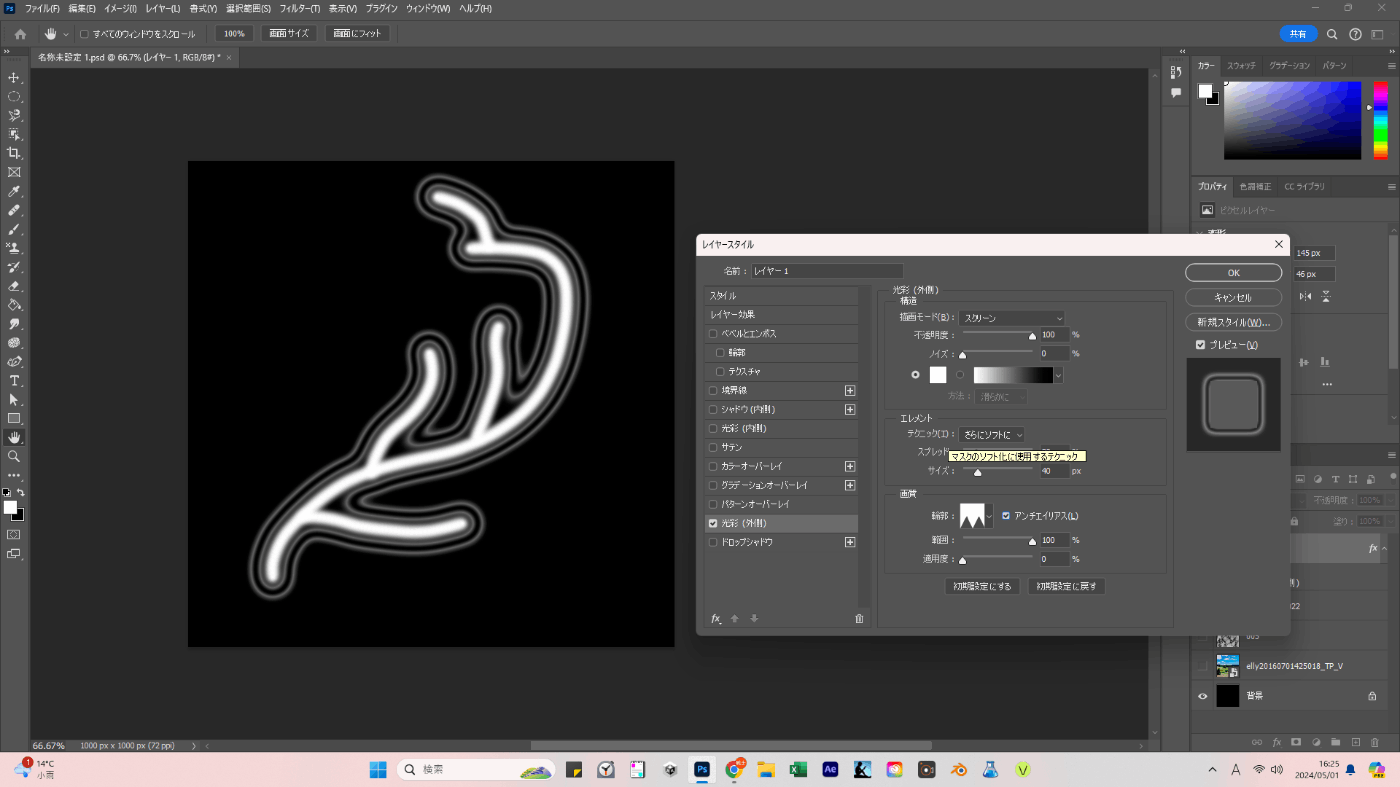Click the Windows Start button
This screenshot has height=787, width=1400.
pos(378,770)
